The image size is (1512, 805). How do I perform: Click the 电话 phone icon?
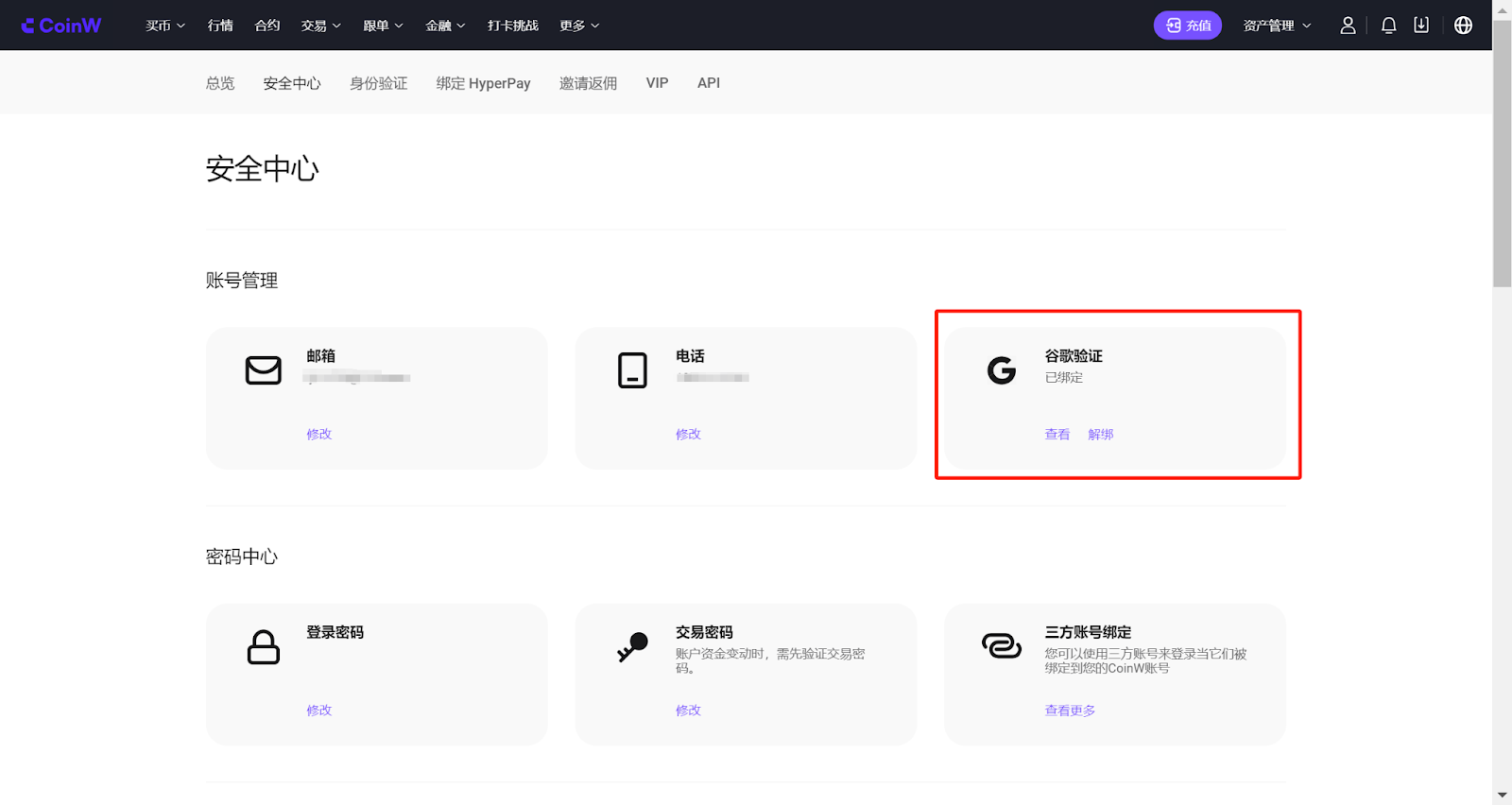point(632,370)
